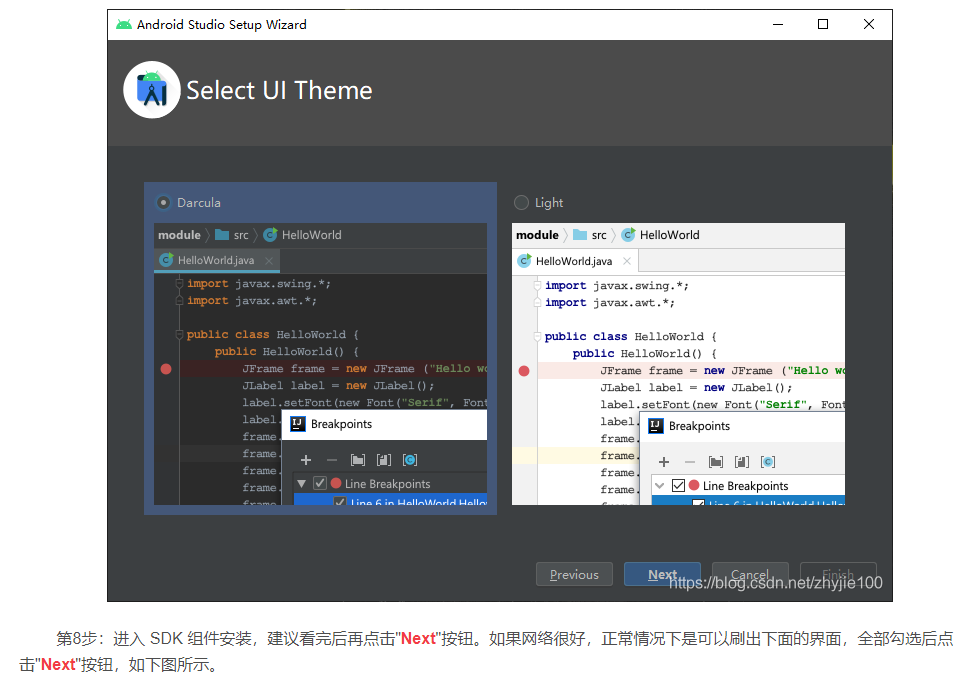Image resolution: width=965 pixels, height=686 pixels.
Task: Click the remove (−) breakpoint icon in Light preview
Action: coord(690,462)
